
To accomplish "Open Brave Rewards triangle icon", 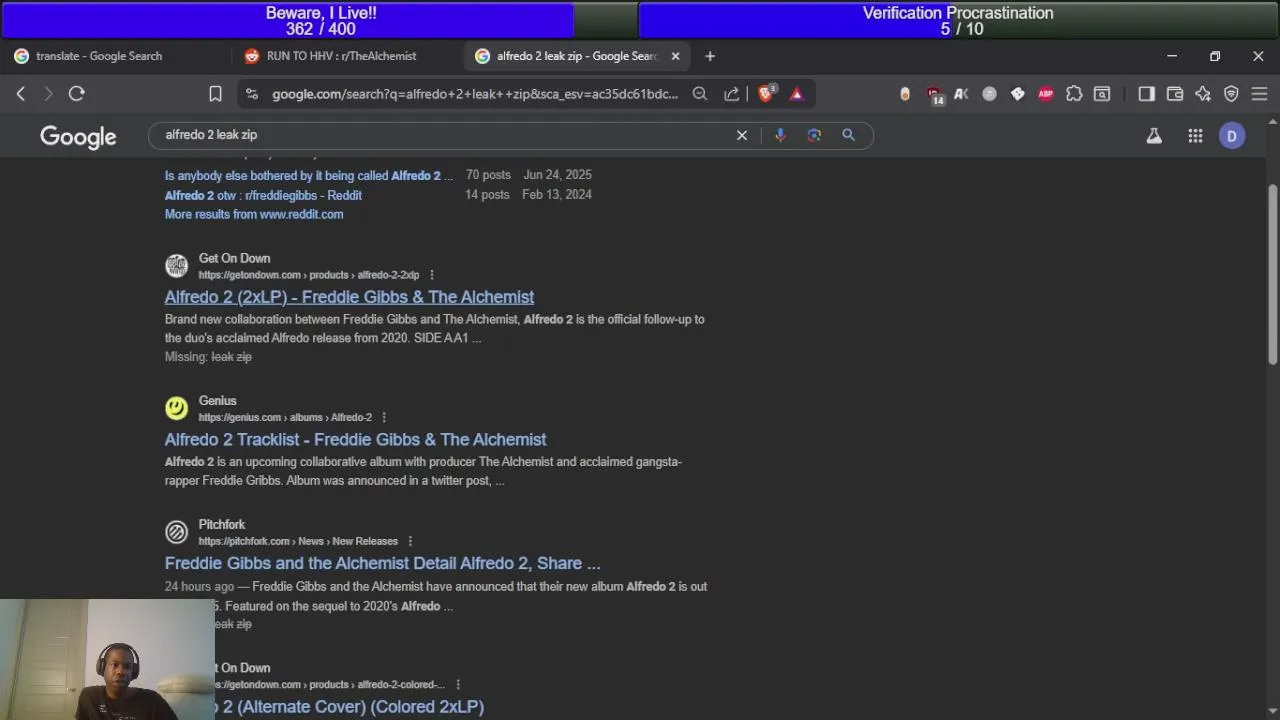I will pos(797,94).
